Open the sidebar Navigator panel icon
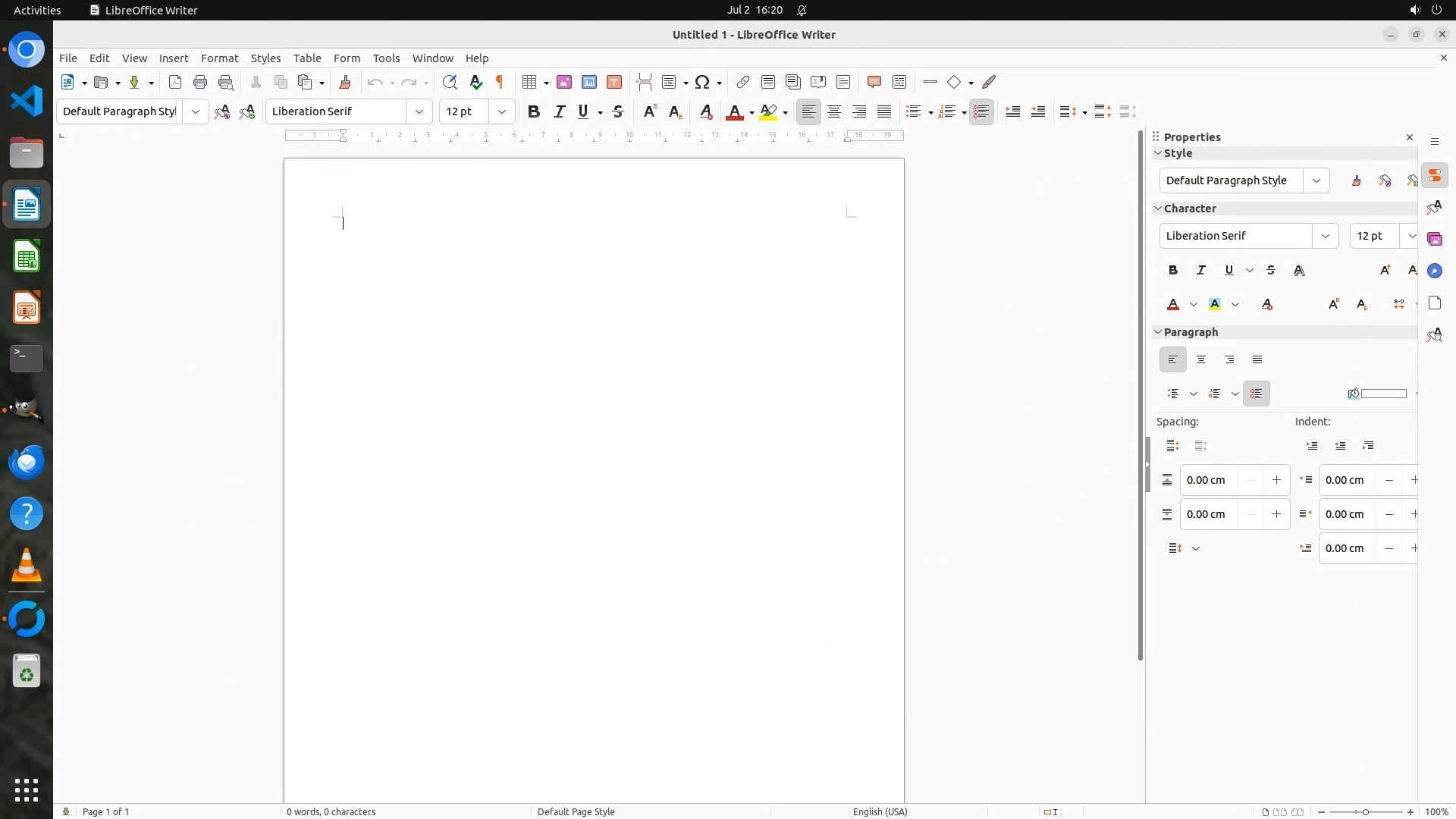This screenshot has height=819, width=1456. [x=1434, y=271]
